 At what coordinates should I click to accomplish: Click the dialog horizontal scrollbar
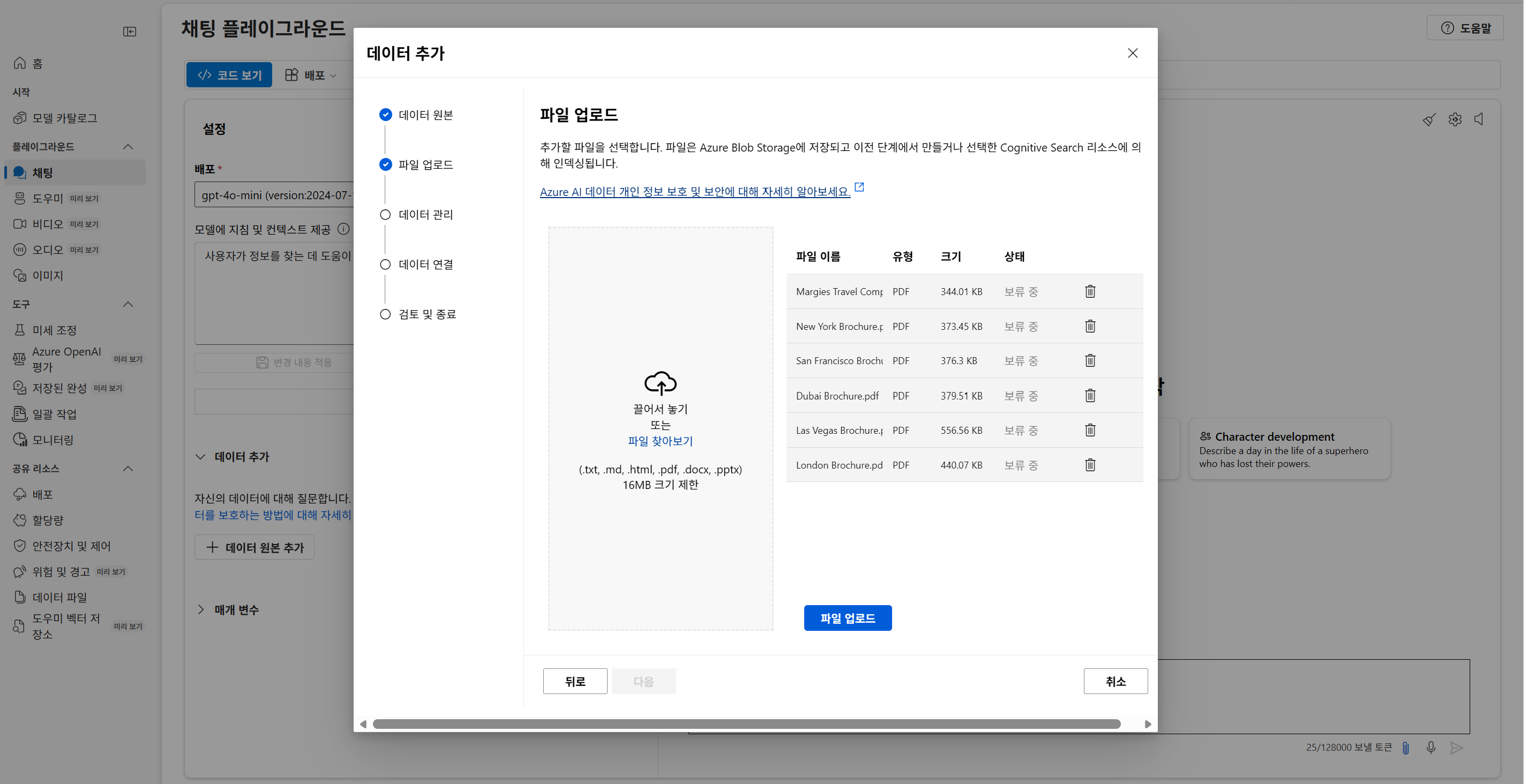pyautogui.click(x=746, y=724)
